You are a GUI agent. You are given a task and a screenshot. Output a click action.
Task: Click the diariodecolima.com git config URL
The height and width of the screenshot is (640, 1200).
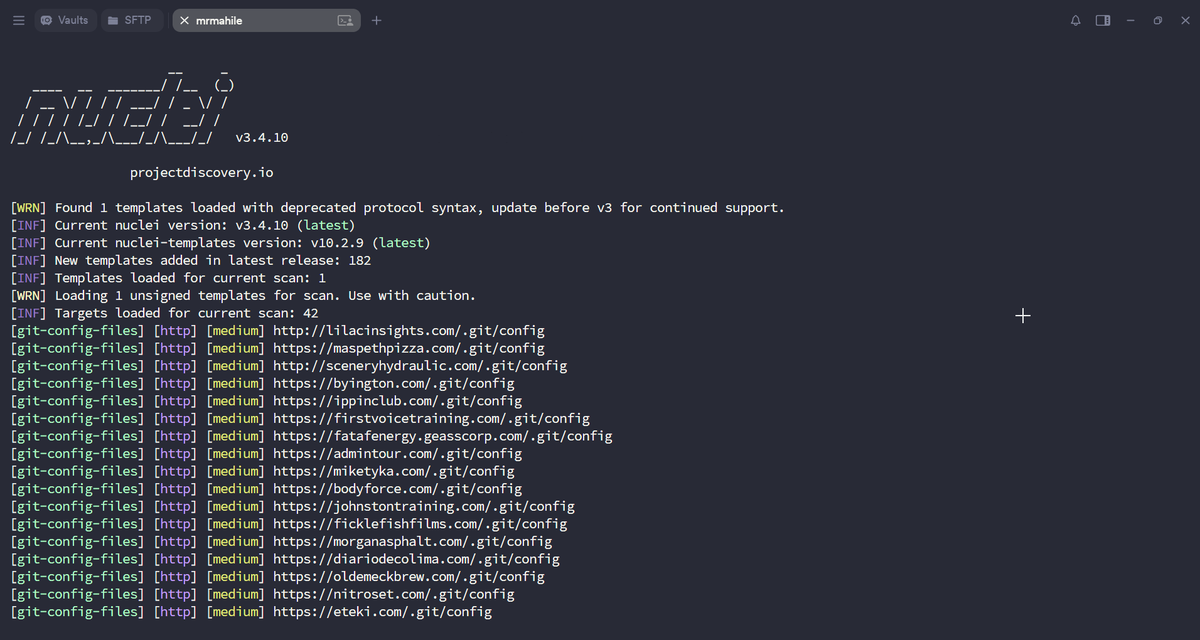[416, 559]
